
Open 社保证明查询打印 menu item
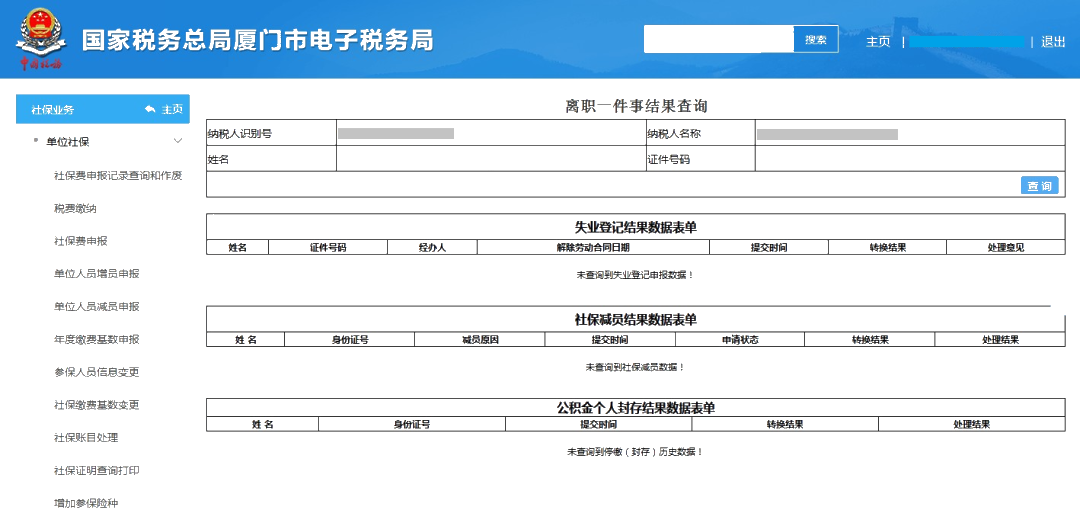(96, 471)
